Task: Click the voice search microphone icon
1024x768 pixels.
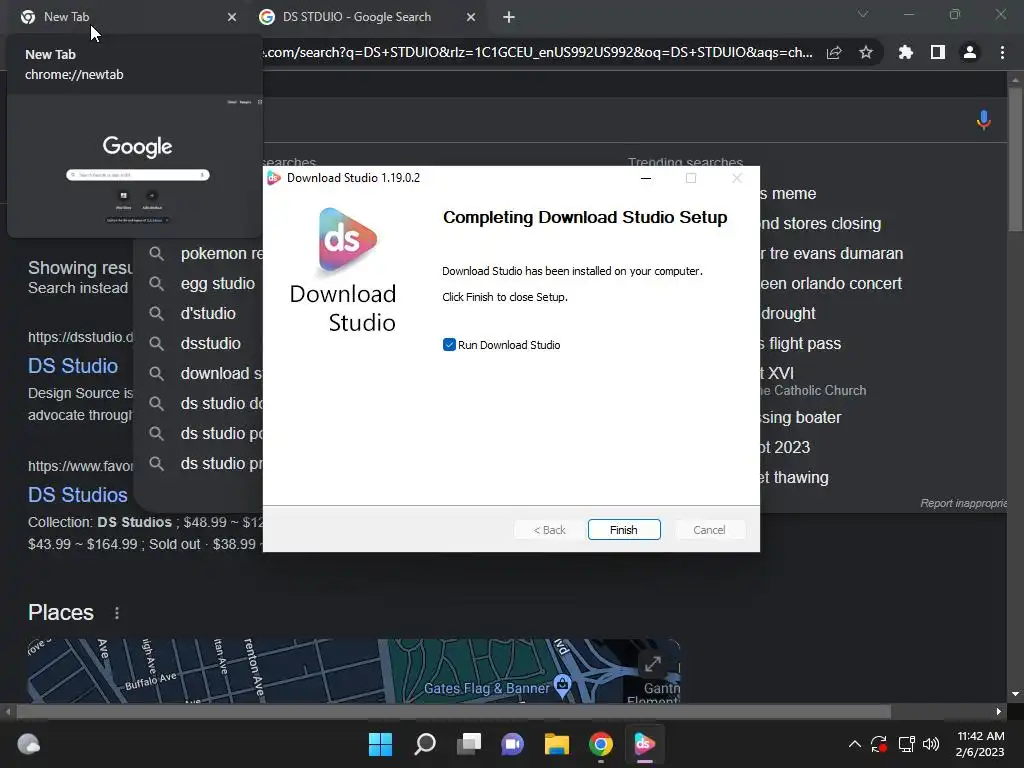Action: coord(984,120)
